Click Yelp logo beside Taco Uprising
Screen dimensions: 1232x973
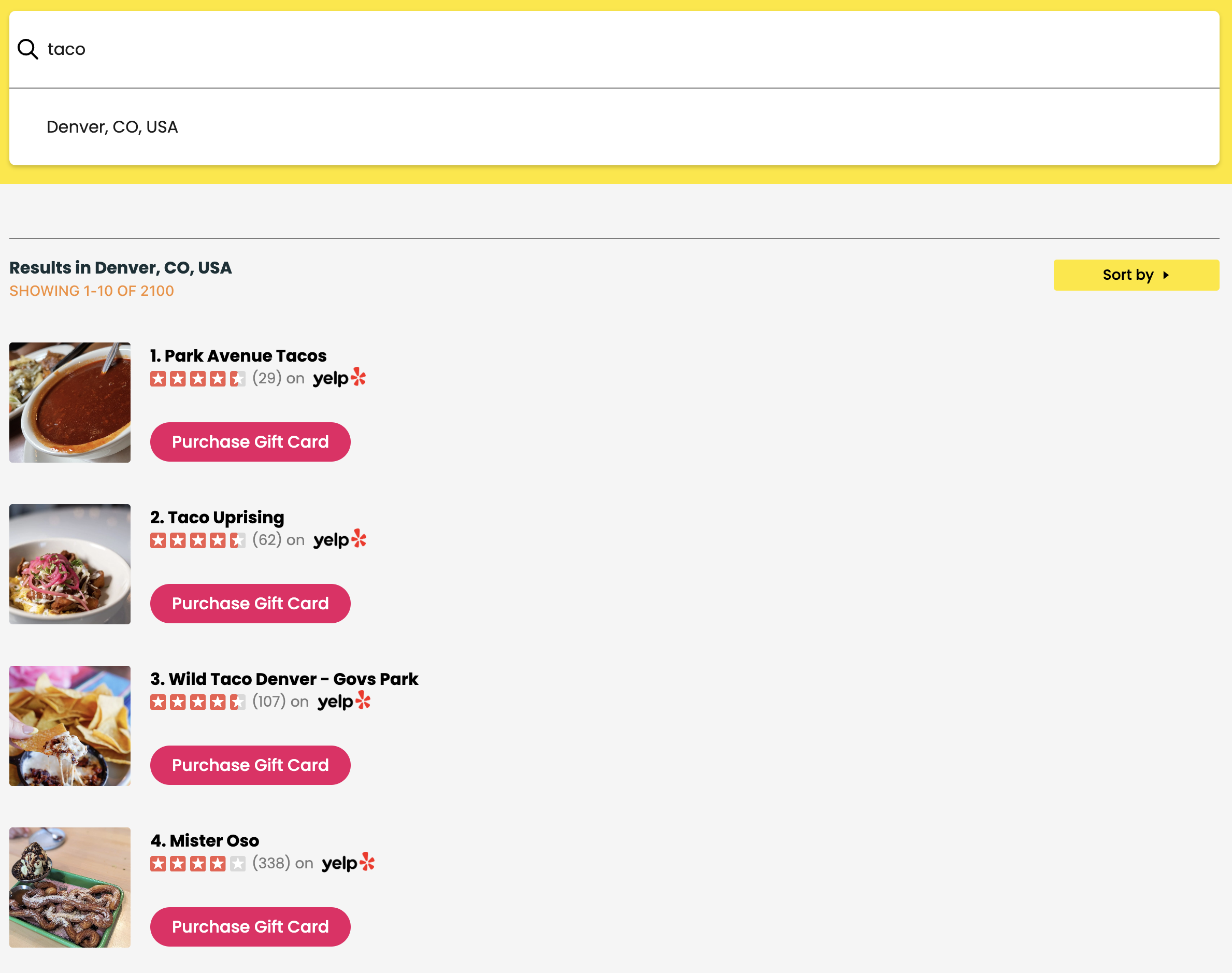pos(339,539)
